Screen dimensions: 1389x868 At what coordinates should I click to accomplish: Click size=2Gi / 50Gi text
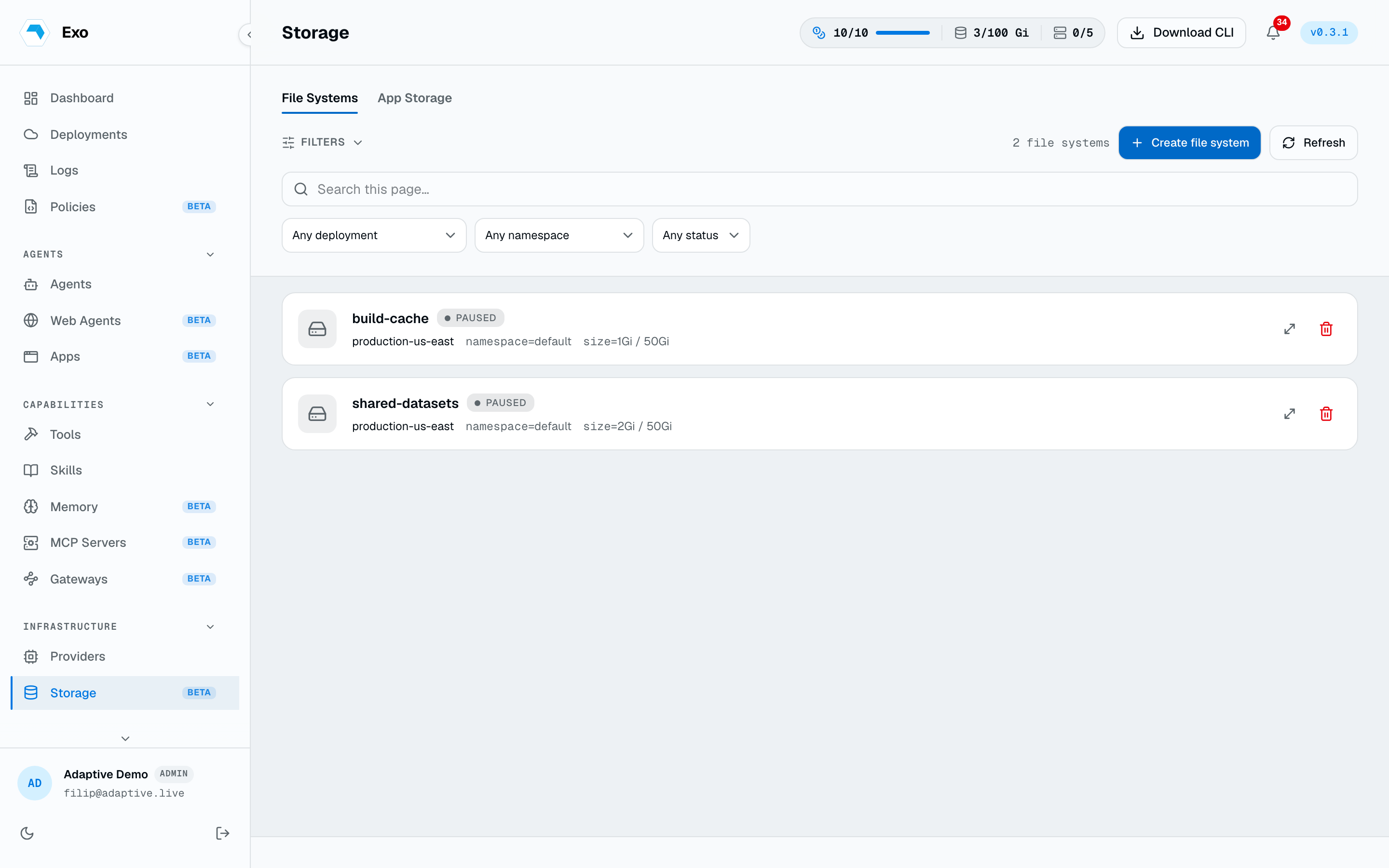627,427
